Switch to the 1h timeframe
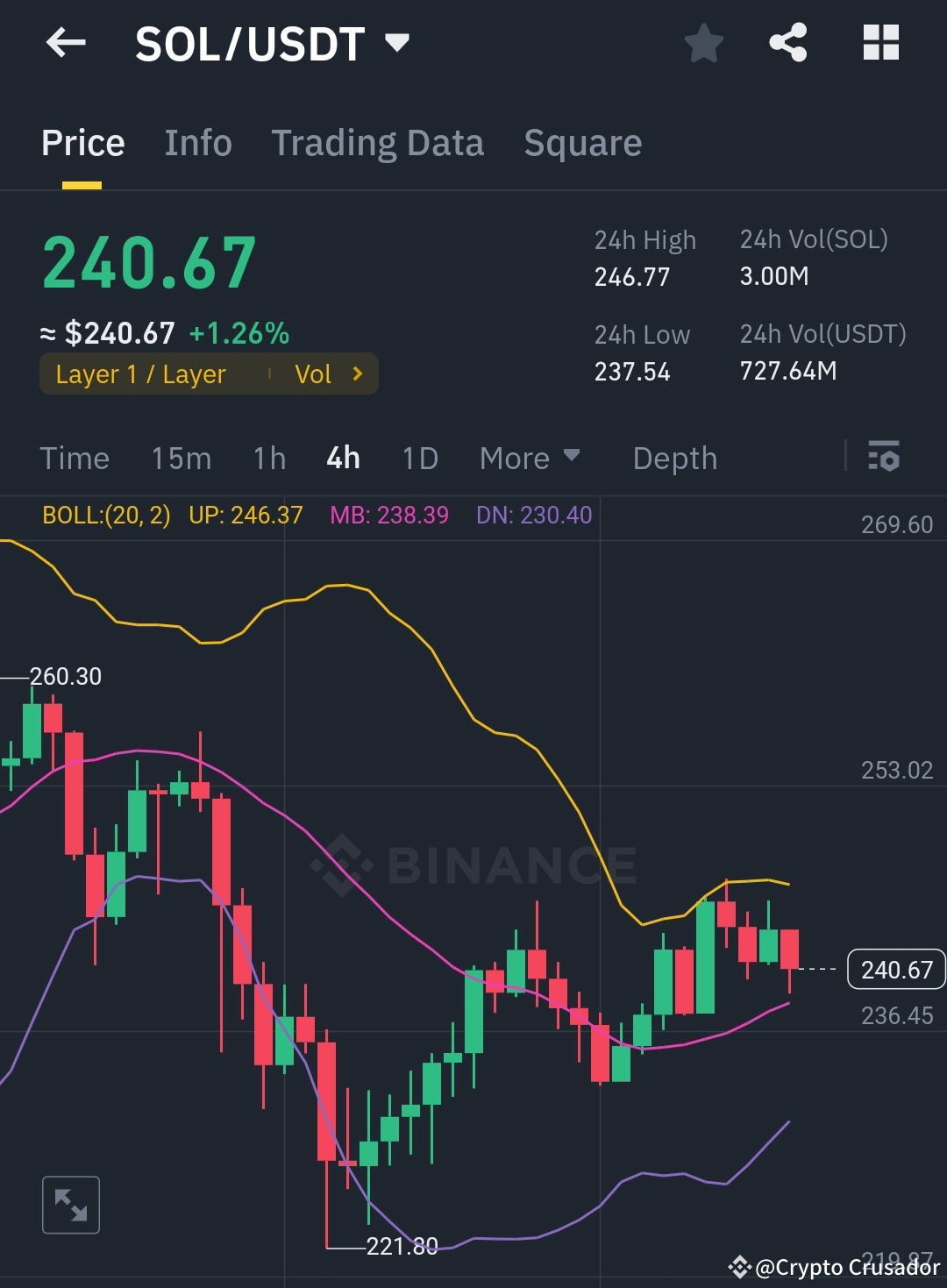Image resolution: width=947 pixels, height=1288 pixels. 268,458
